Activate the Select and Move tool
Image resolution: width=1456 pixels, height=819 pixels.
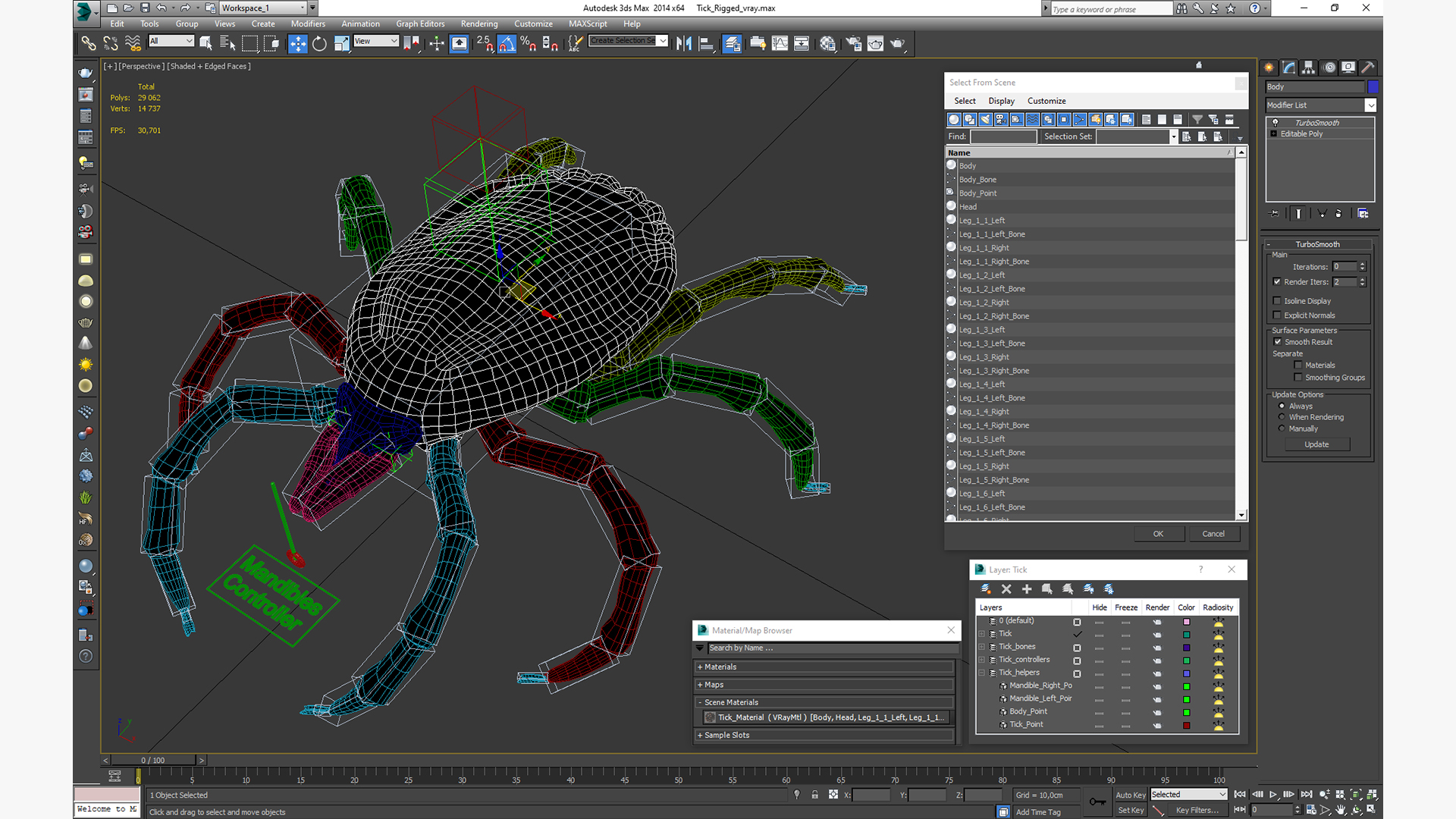click(x=298, y=44)
